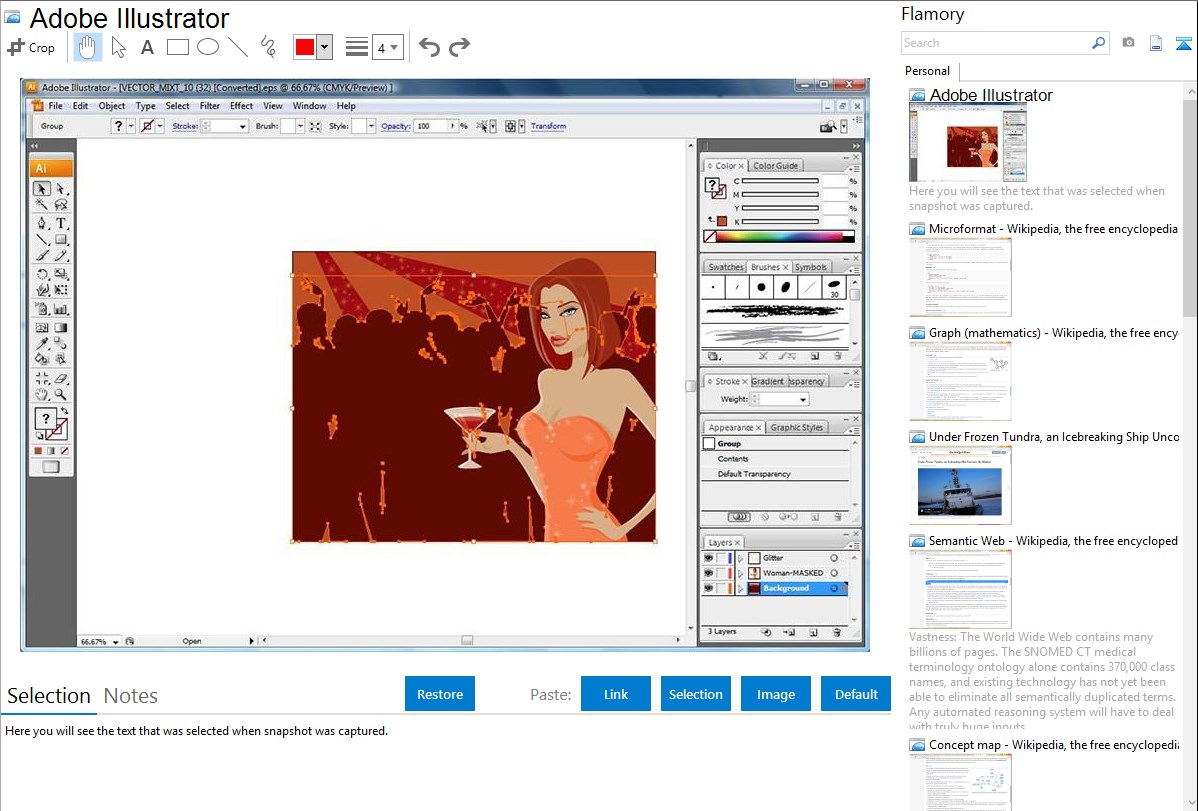Click the undo arrow
Image resolution: width=1198 pixels, height=811 pixels.
(429, 47)
